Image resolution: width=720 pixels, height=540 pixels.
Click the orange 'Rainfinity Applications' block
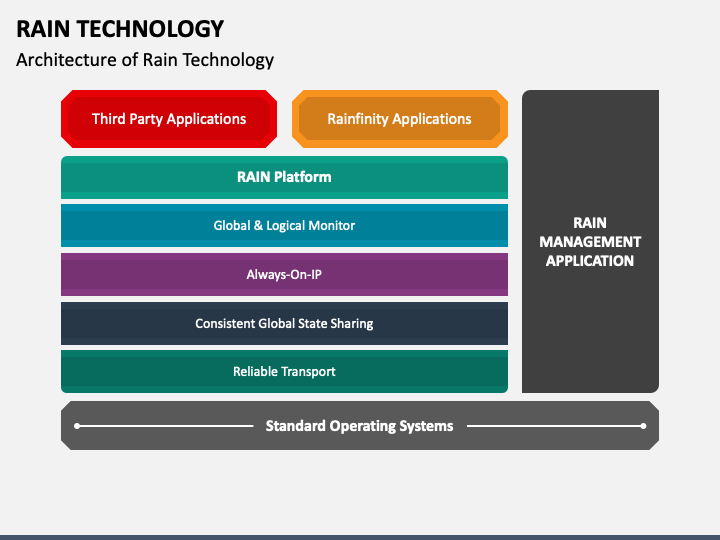[399, 119]
